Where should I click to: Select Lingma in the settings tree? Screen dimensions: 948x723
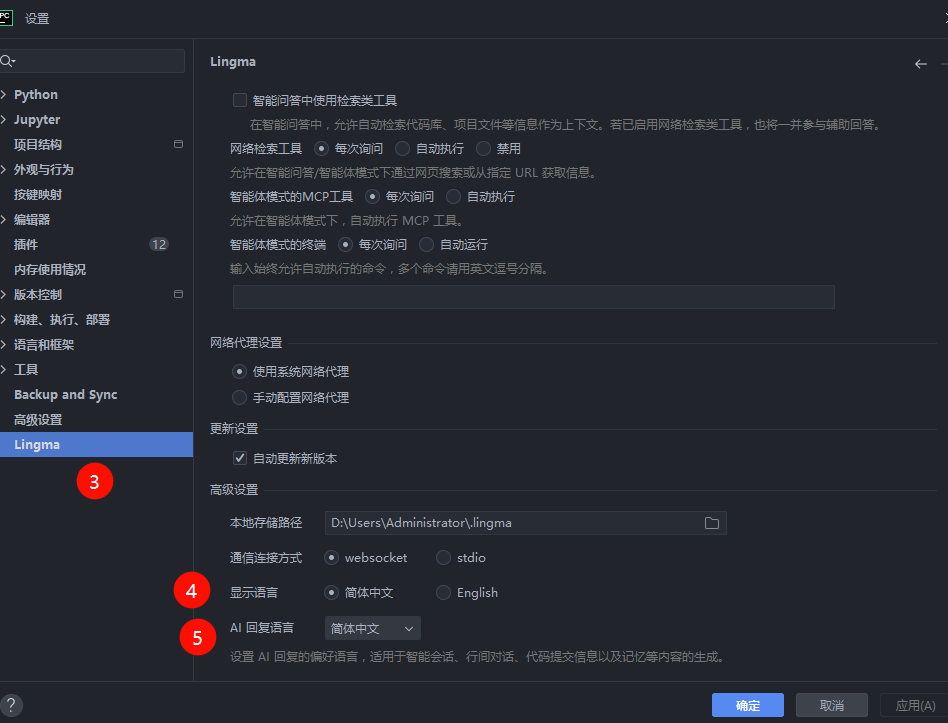(96, 444)
